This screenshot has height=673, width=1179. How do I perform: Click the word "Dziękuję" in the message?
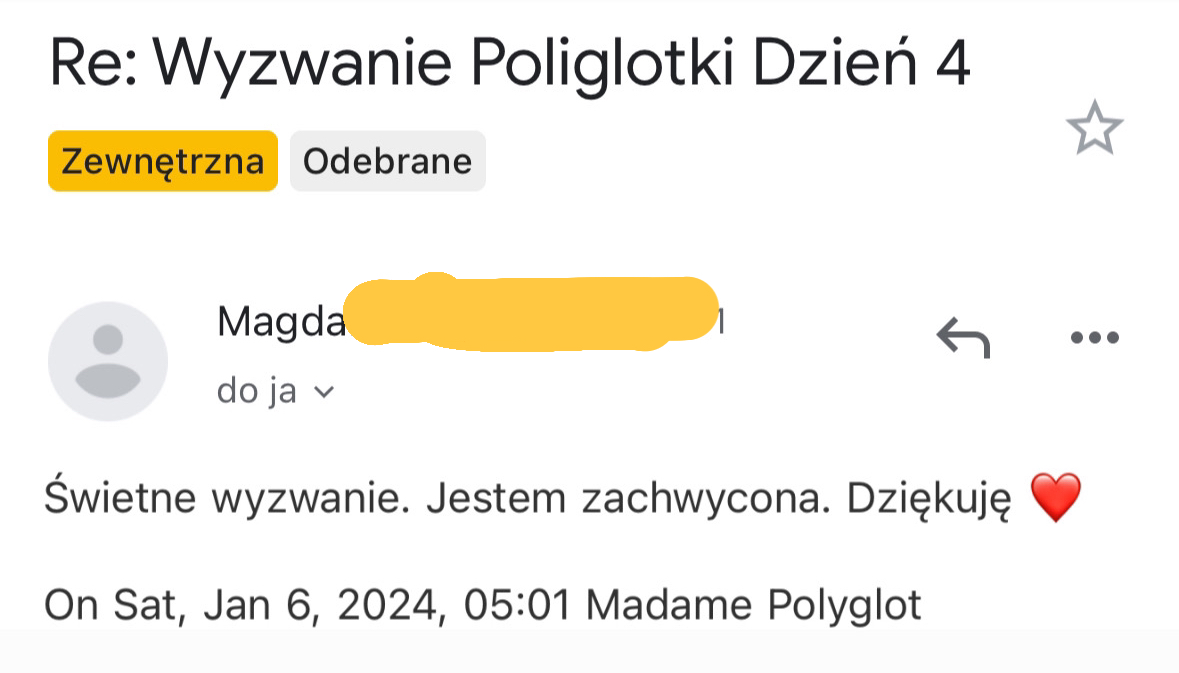click(x=929, y=498)
